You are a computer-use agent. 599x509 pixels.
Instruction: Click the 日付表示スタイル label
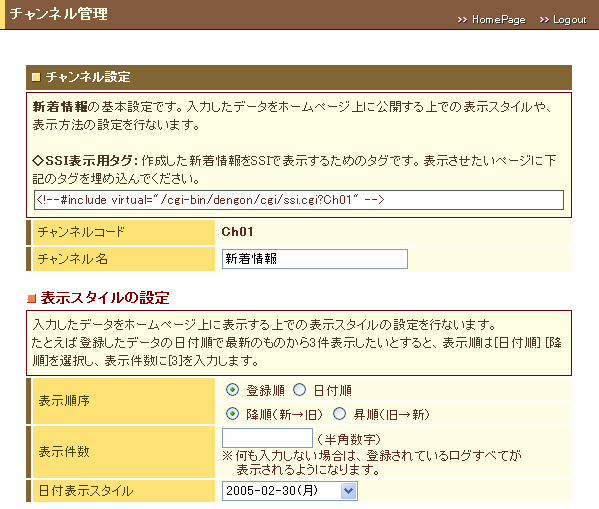(x=86, y=491)
